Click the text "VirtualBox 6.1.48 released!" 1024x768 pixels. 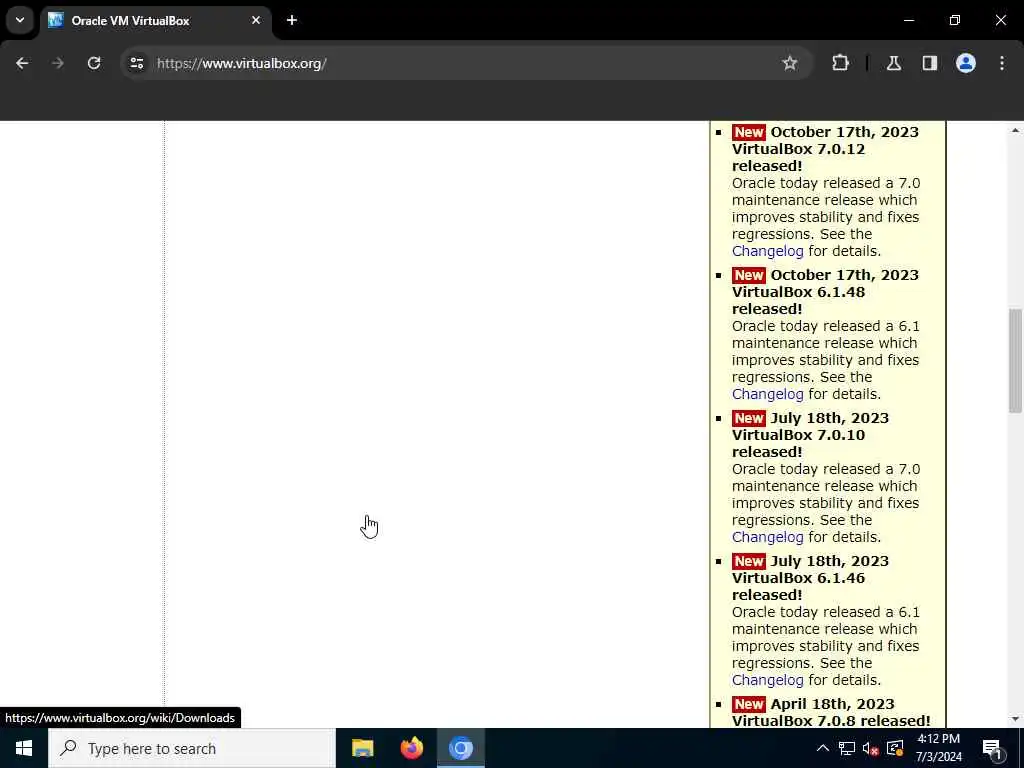798,300
